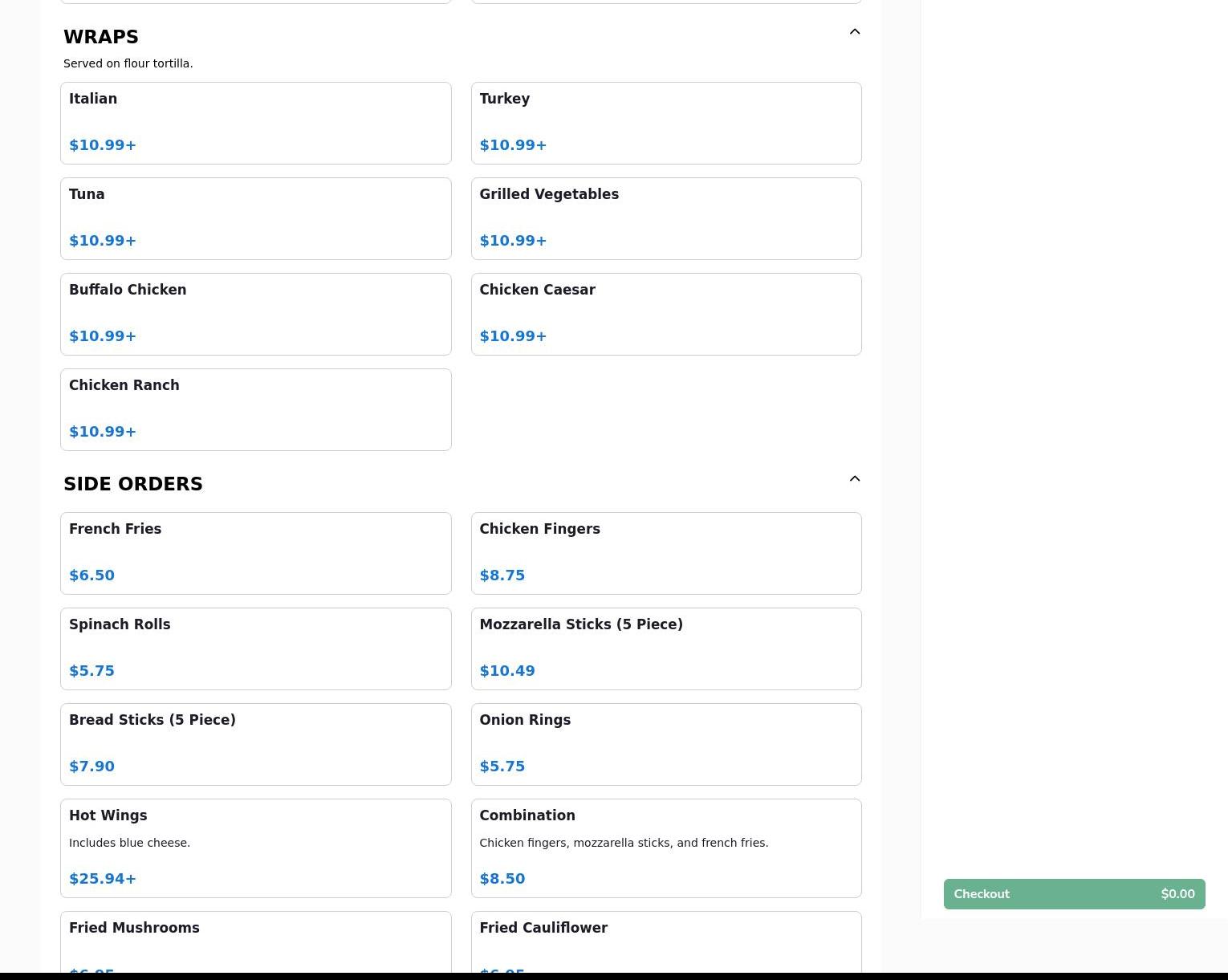Select the Fried Mushrooms item
The image size is (1228, 980).
[255, 943]
